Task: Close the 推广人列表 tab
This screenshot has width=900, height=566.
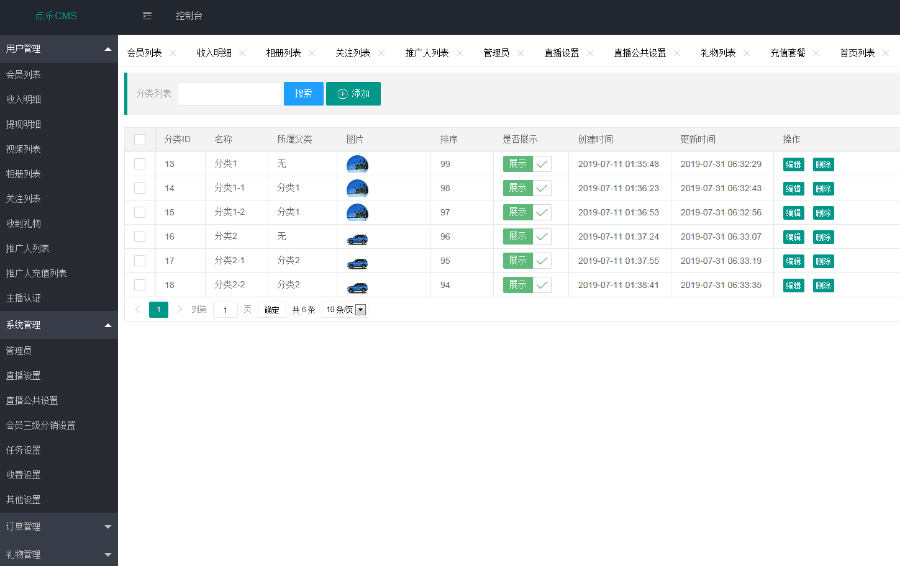Action: (459, 53)
